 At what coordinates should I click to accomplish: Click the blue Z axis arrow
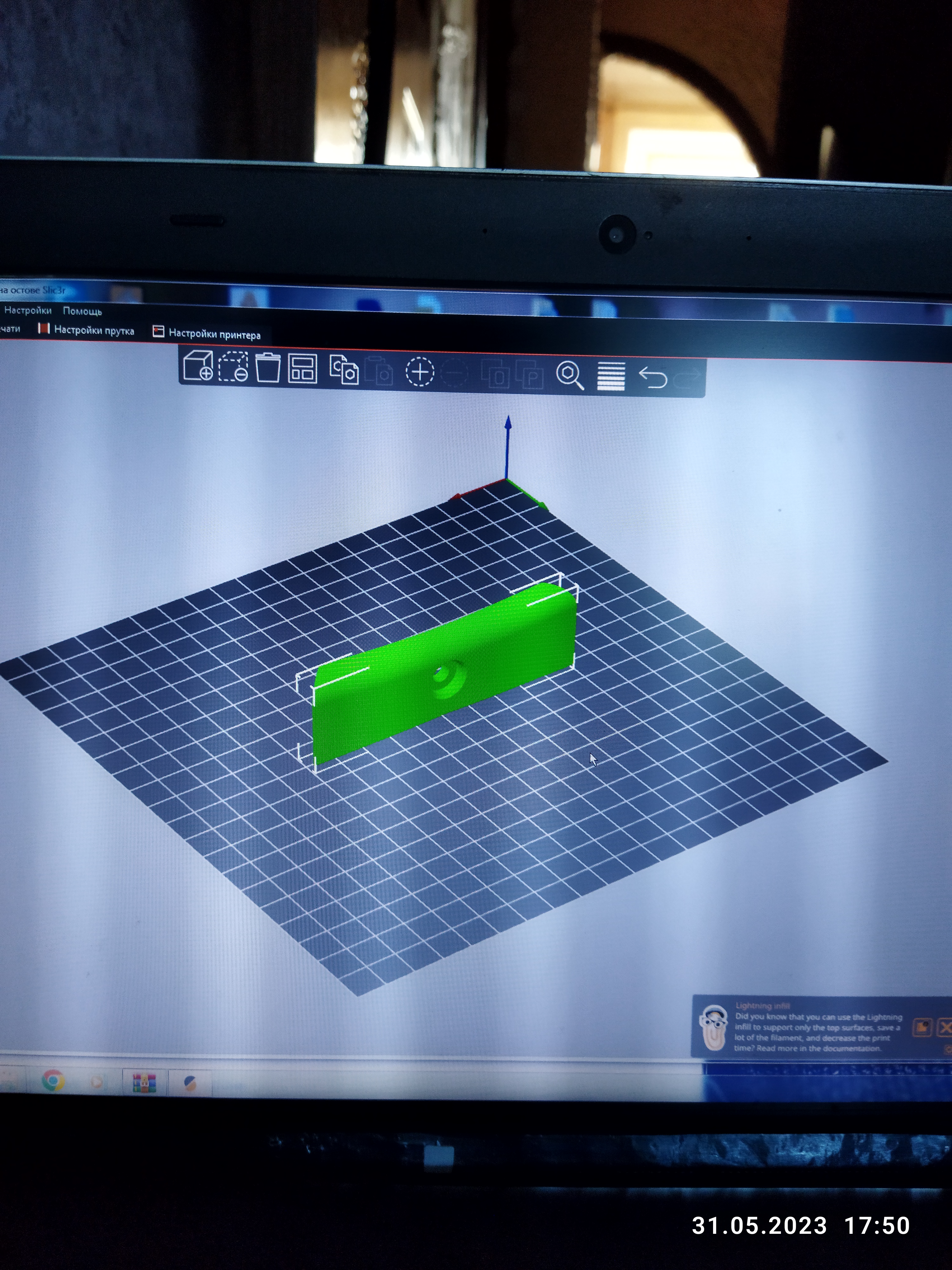point(508,425)
